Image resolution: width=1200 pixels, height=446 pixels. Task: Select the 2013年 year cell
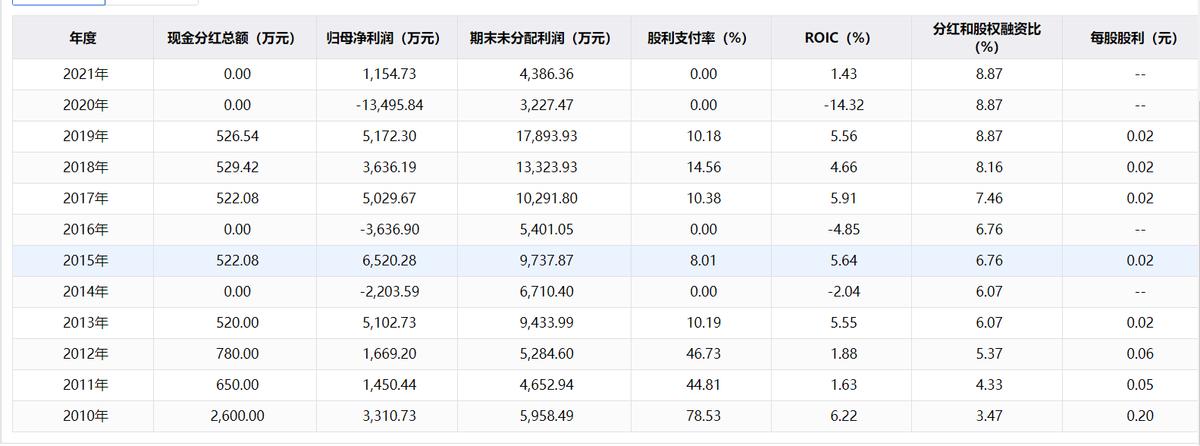tap(85, 323)
